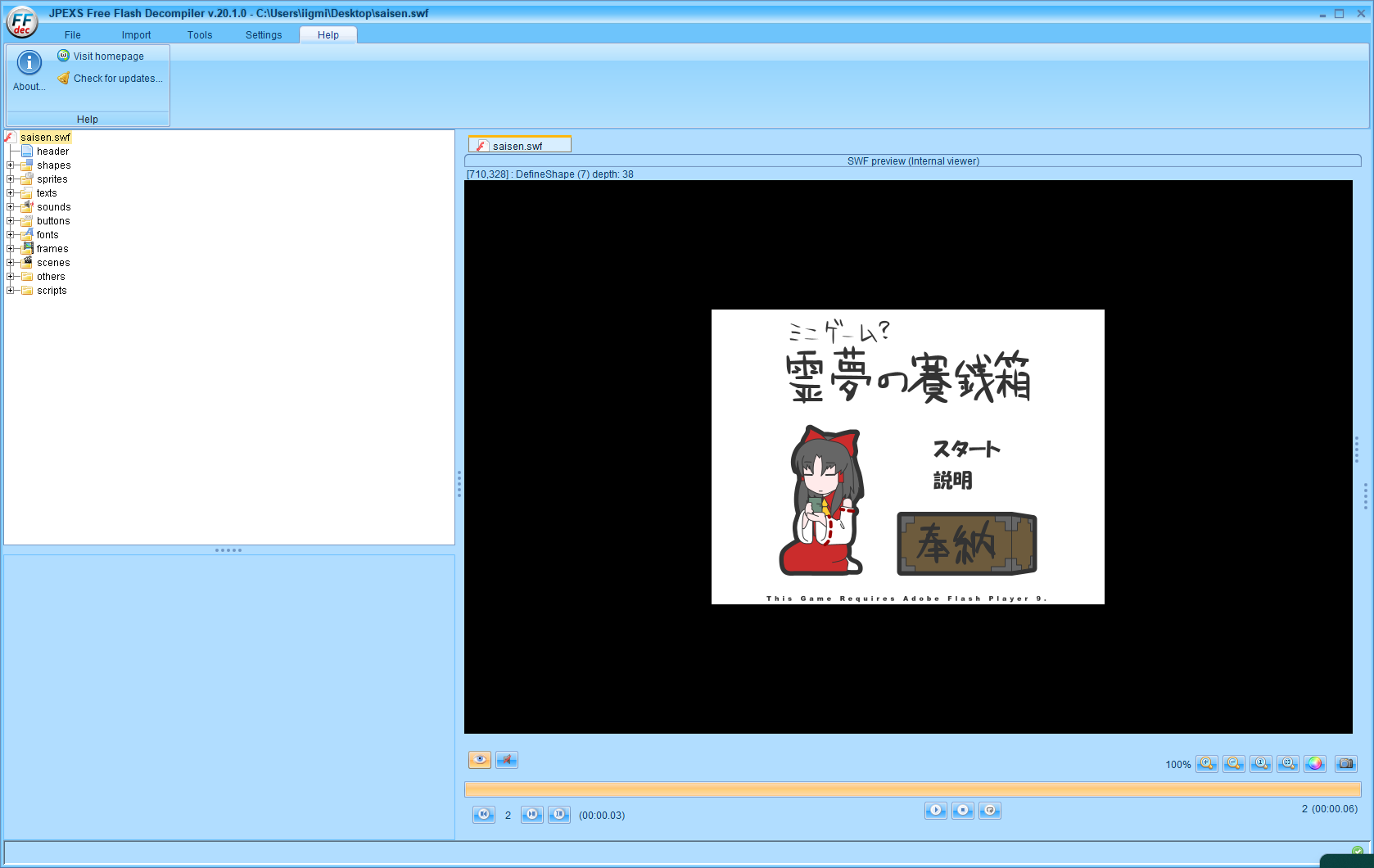Image resolution: width=1374 pixels, height=868 pixels.
Task: Click Visit homepage
Action: 101,56
